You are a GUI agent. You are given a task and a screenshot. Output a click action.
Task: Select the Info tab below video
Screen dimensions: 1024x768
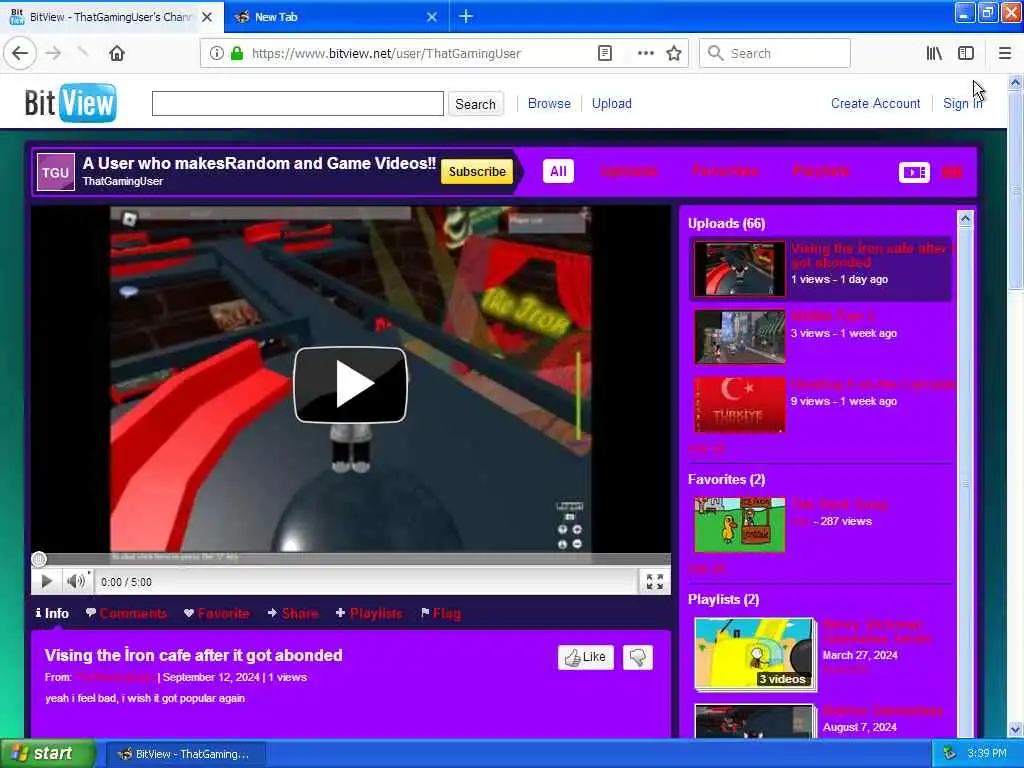tap(52, 613)
